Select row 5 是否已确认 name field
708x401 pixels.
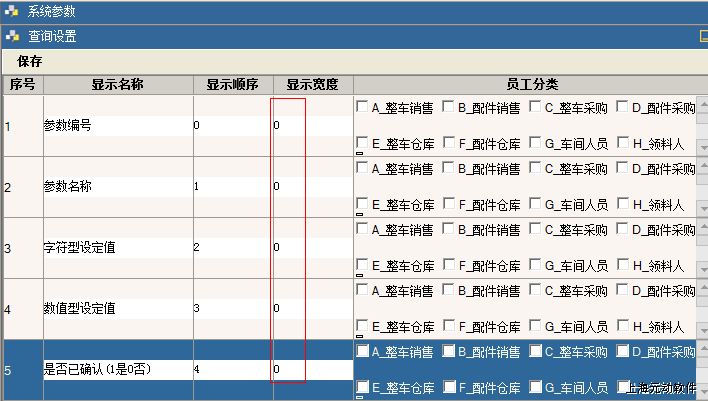tap(117, 369)
